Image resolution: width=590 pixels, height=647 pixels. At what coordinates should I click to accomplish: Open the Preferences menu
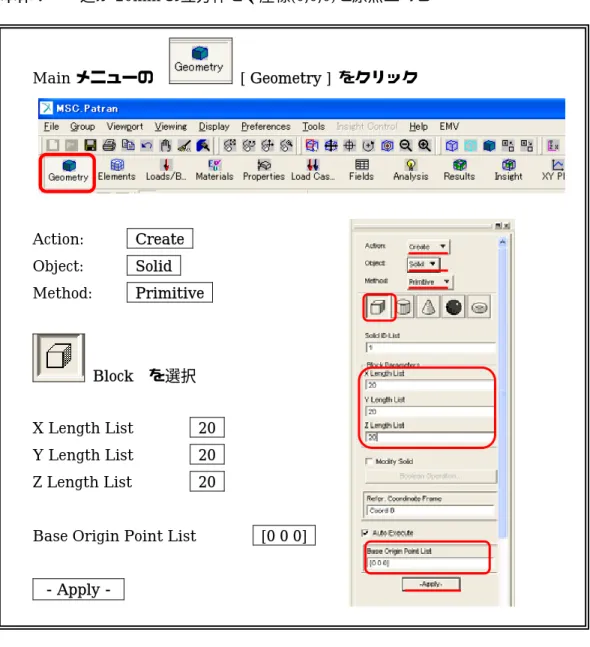[x=266, y=126]
